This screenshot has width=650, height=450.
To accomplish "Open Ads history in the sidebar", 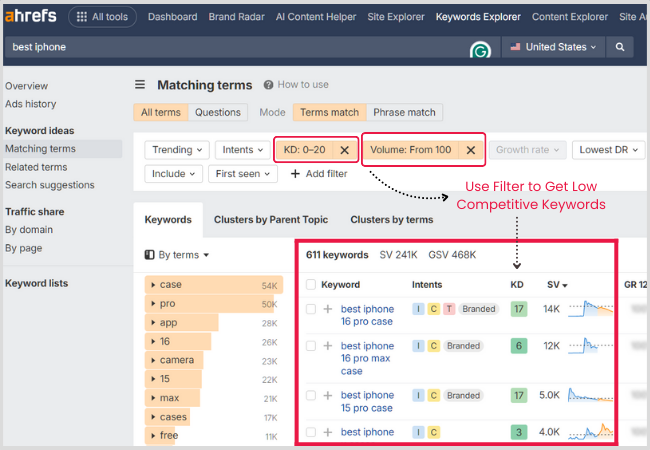I will [x=31, y=104].
